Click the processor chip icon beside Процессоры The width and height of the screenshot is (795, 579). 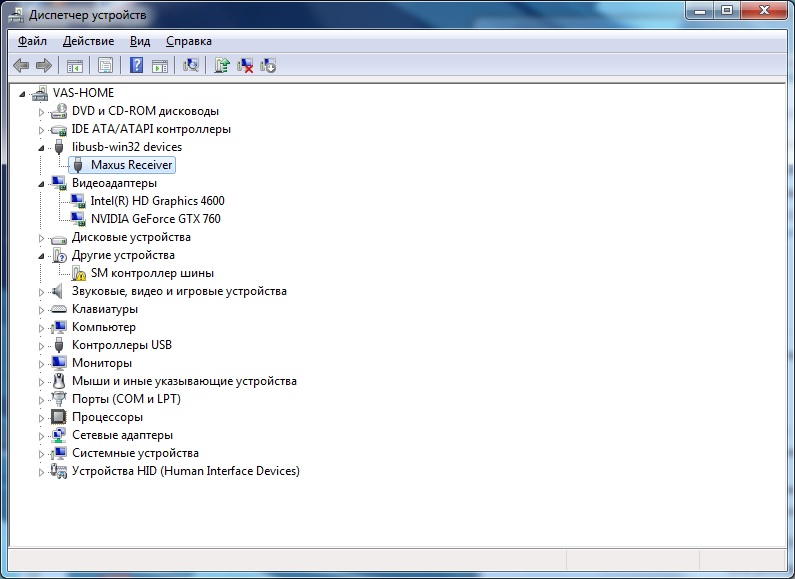(x=59, y=417)
